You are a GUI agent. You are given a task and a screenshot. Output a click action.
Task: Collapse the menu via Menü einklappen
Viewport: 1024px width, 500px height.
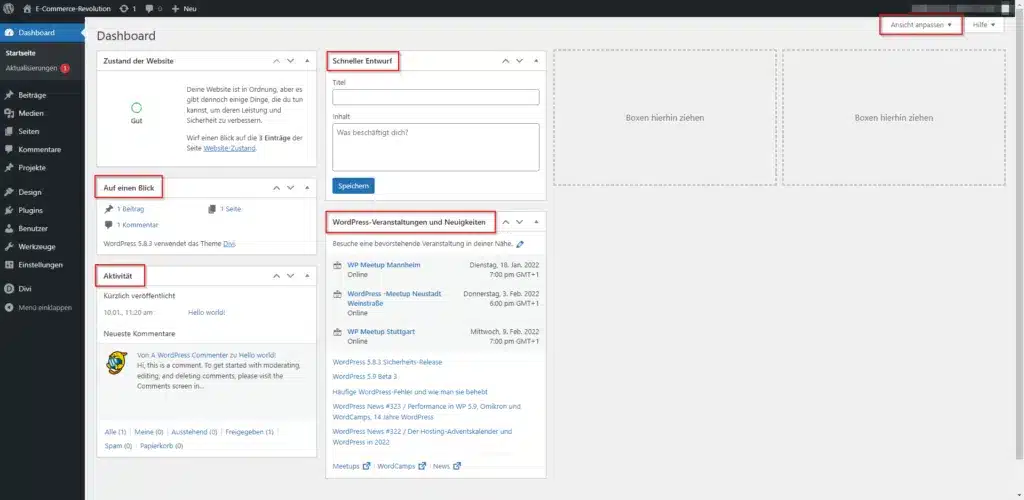[39, 307]
